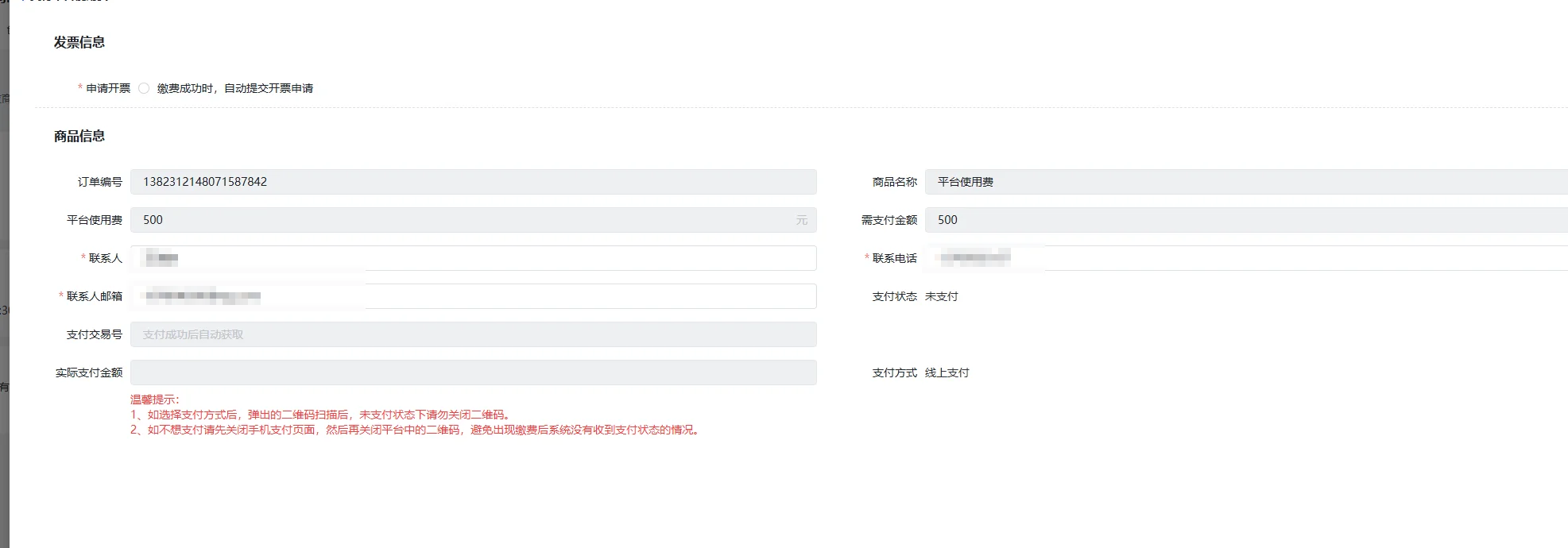Focus the 联系人 input field

pyautogui.click(x=474, y=258)
